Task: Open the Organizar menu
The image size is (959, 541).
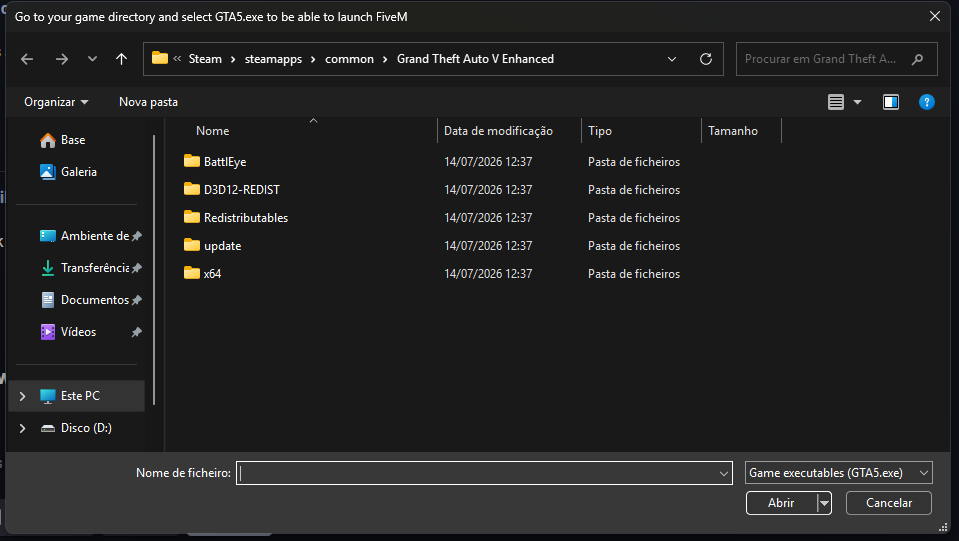Action: (x=56, y=102)
